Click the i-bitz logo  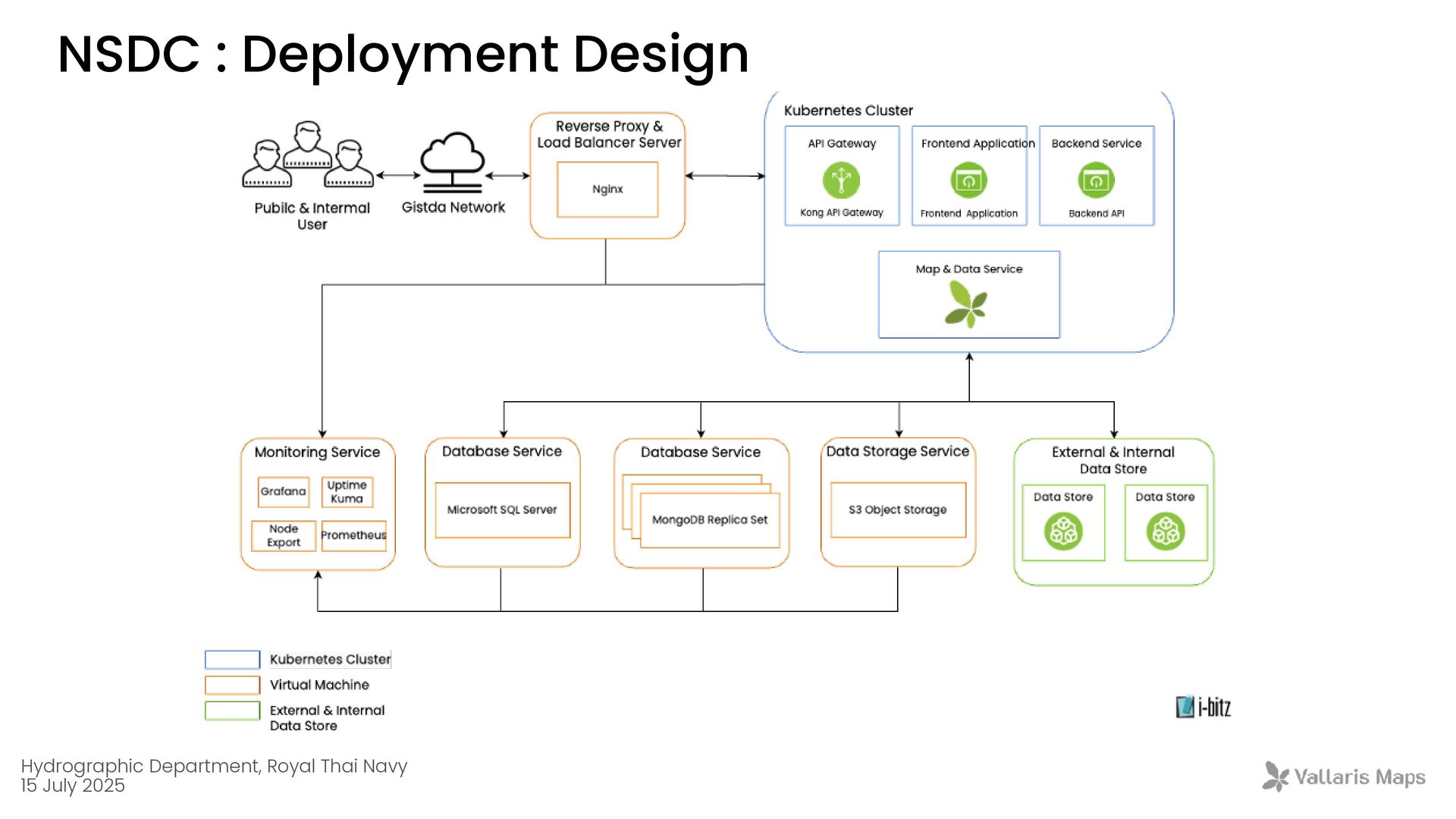pyautogui.click(x=1203, y=707)
